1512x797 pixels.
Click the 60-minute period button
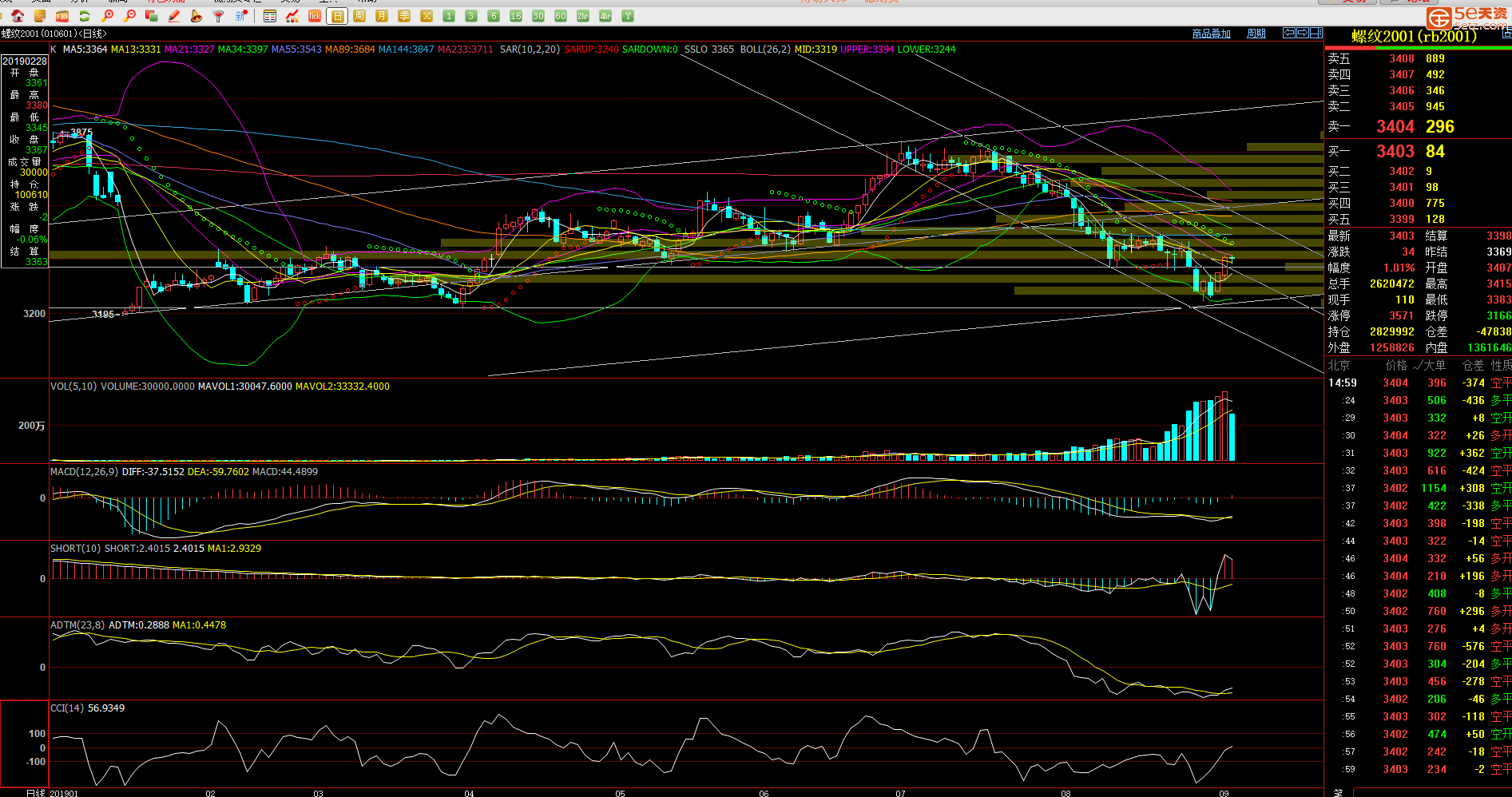(561, 16)
